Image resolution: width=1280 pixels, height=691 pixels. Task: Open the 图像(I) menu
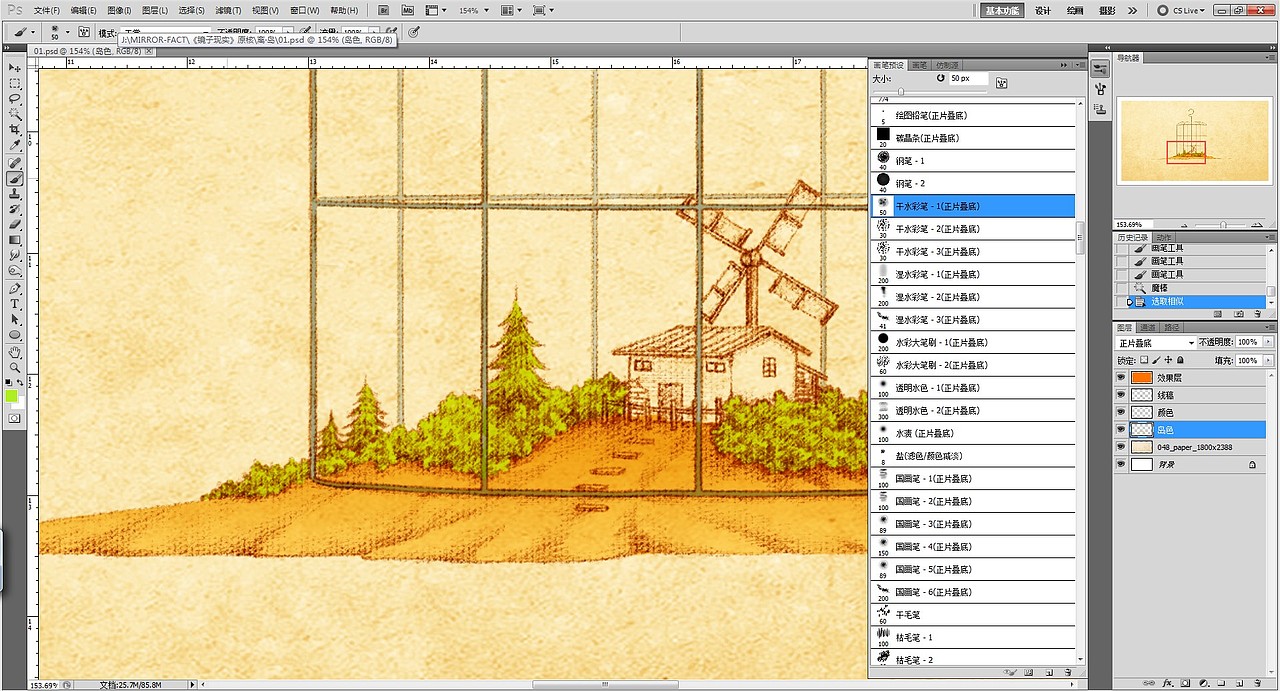tap(119, 10)
